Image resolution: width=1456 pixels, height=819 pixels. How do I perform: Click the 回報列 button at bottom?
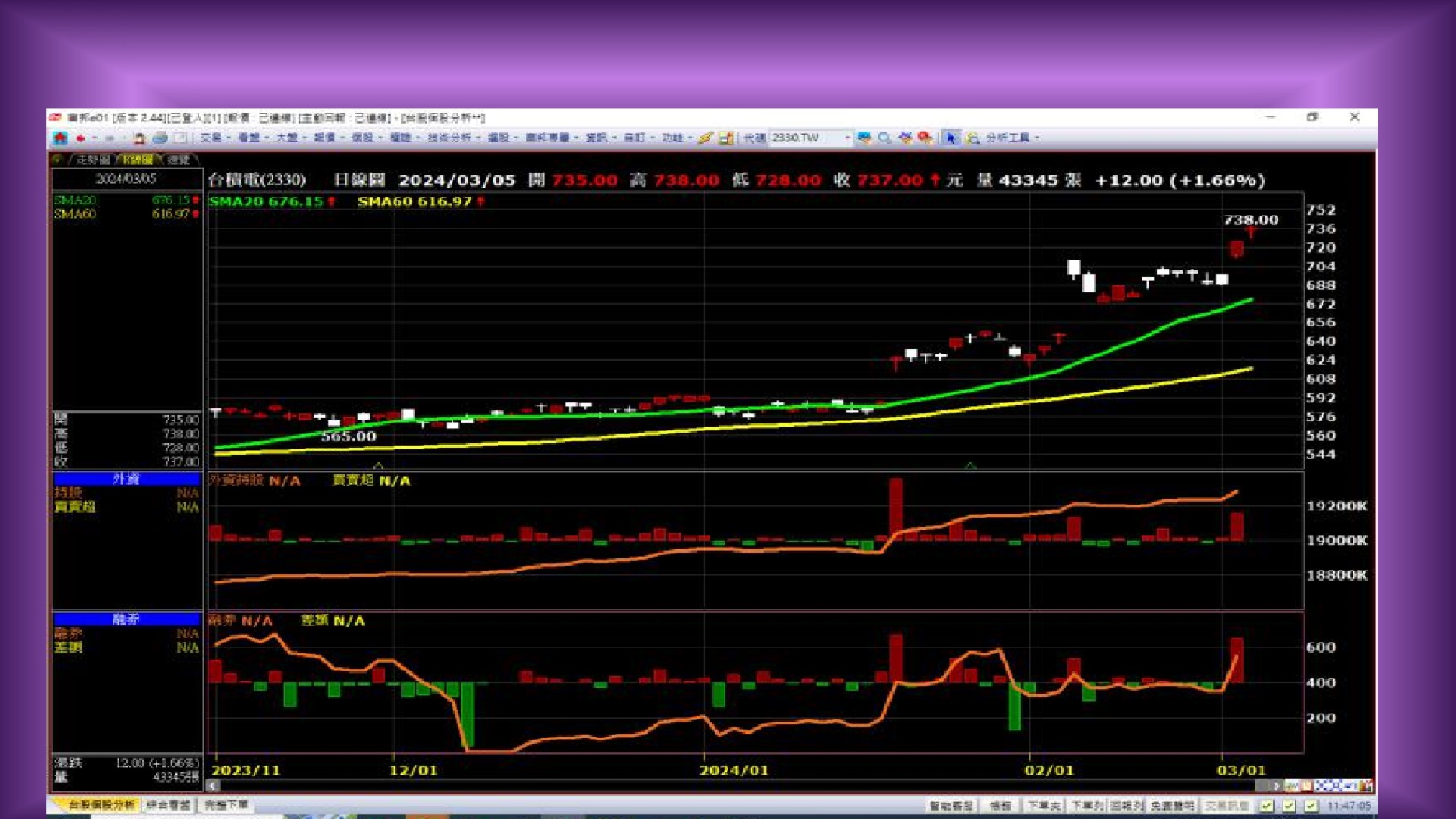[1127, 805]
